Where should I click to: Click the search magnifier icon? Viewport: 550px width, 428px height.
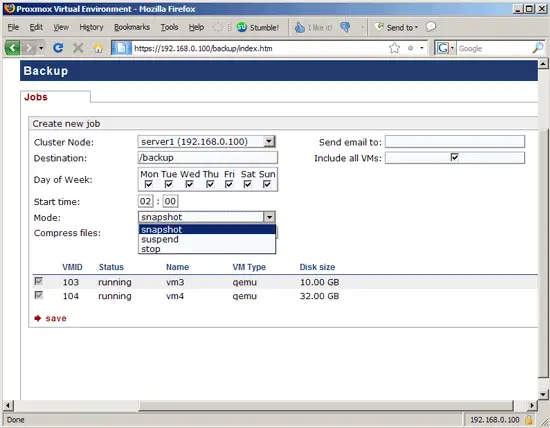pyautogui.click(x=537, y=48)
